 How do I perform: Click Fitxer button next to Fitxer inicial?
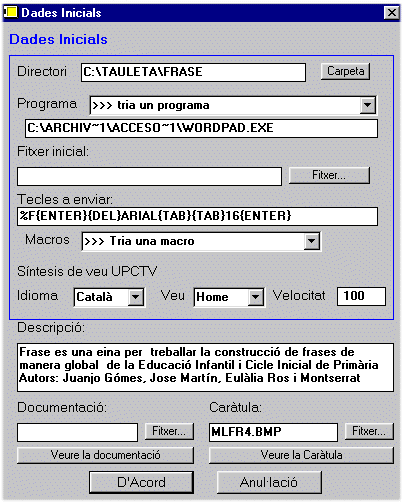pos(329,175)
